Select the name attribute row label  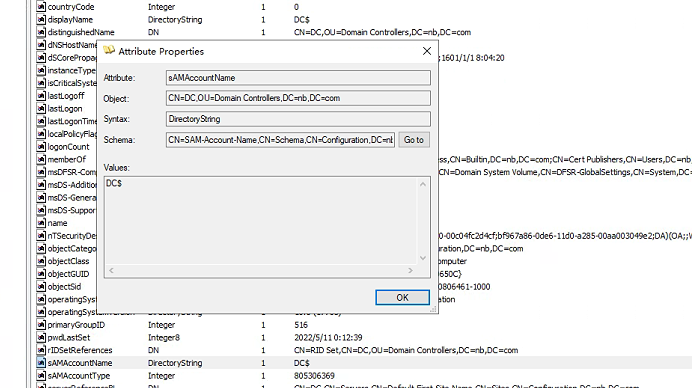tap(57, 223)
